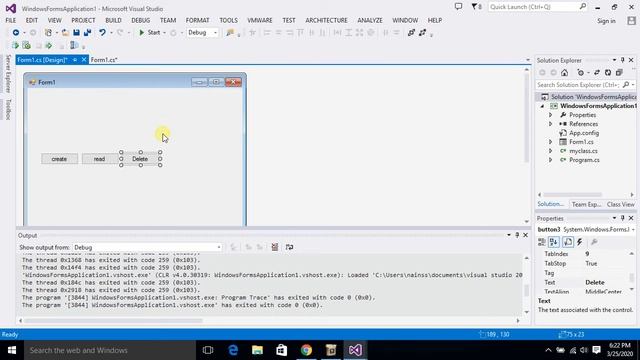Open Microsoft Edge from the taskbar

233,350
